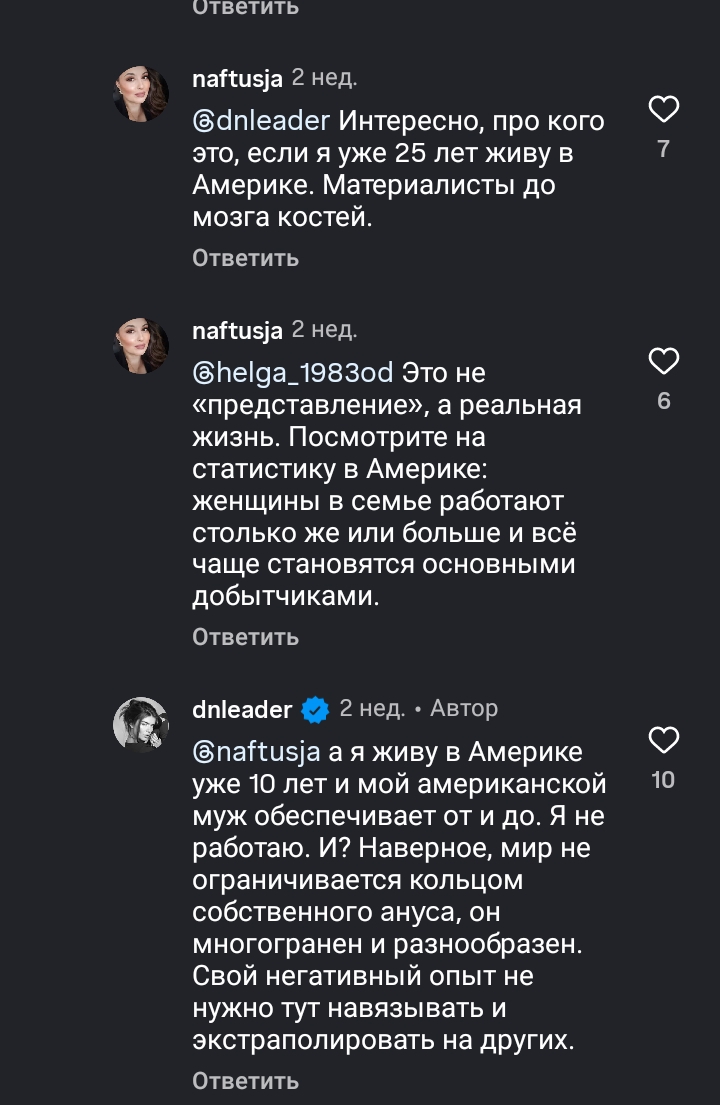The height and width of the screenshot is (1105, 720).
Task: Open naftusja's avatar on the 25 лет comment
Action: click(x=141, y=93)
